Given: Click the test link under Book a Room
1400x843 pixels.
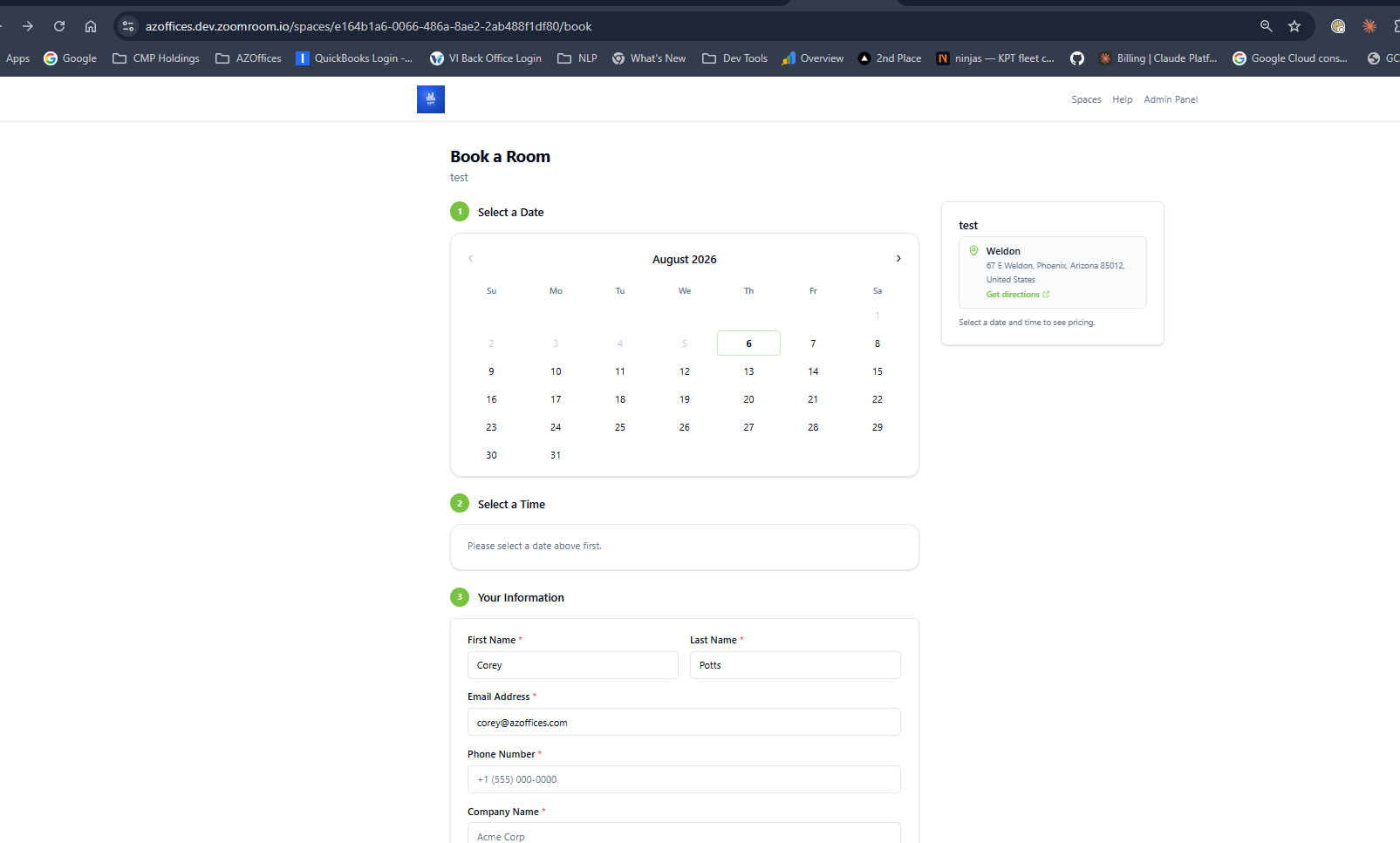Looking at the screenshot, I should coord(459,178).
